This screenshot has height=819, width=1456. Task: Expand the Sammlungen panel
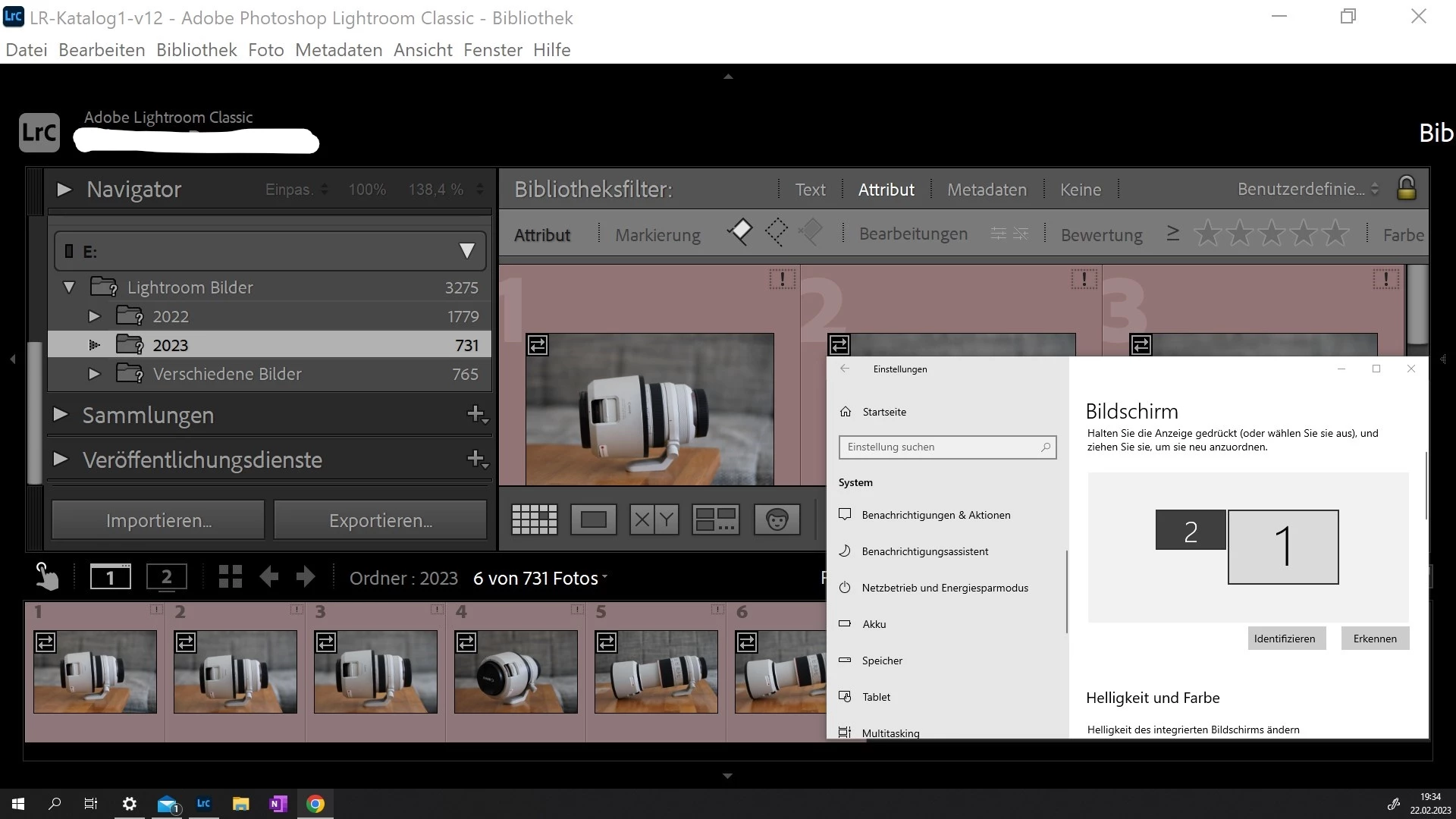61,415
